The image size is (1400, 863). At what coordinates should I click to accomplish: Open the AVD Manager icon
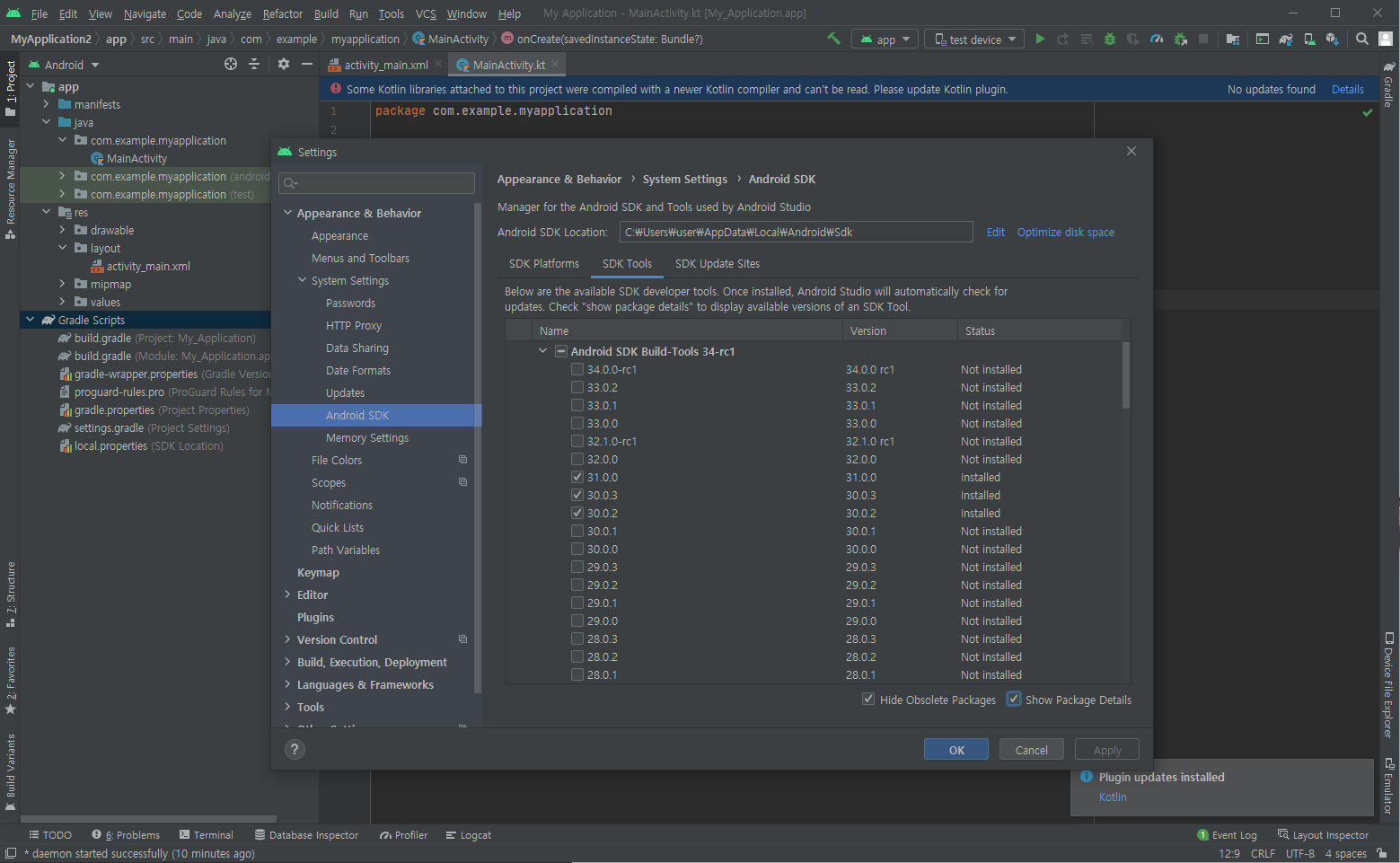[1309, 39]
